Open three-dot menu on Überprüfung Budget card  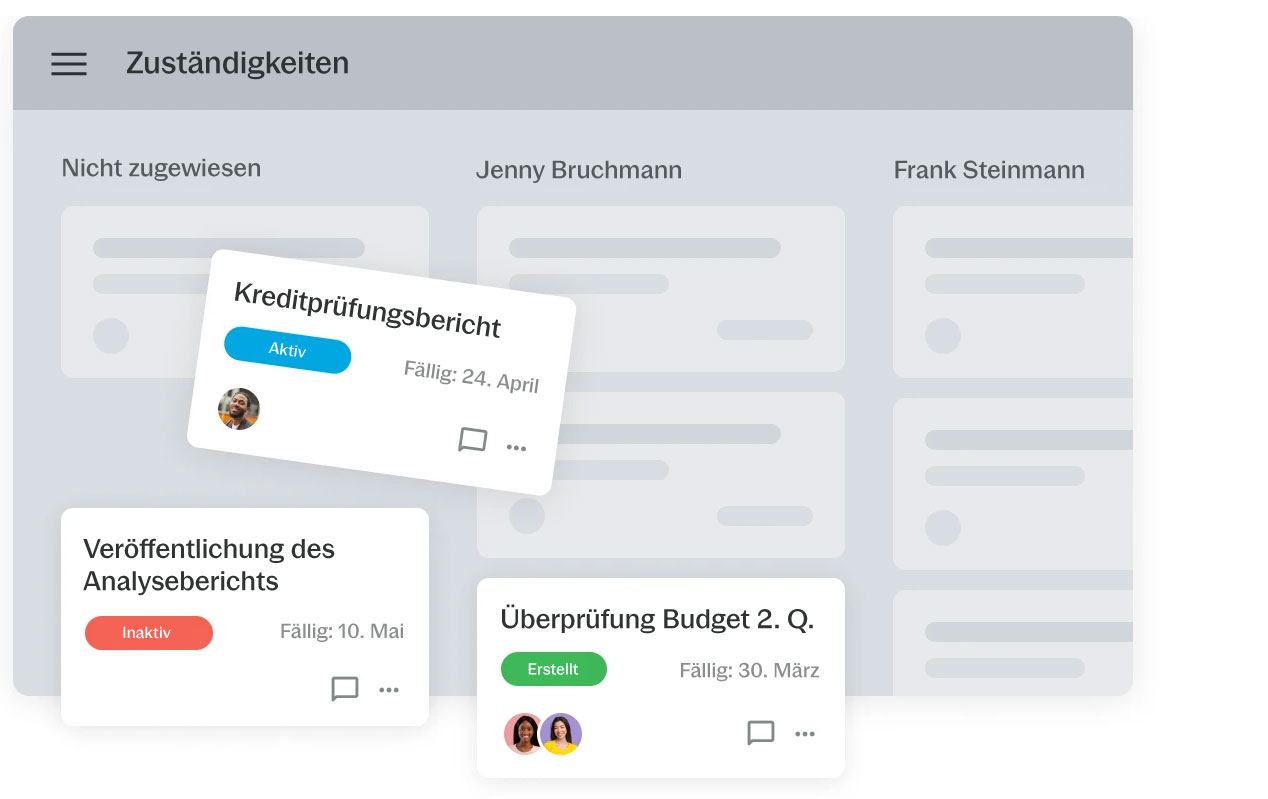pyautogui.click(x=805, y=734)
